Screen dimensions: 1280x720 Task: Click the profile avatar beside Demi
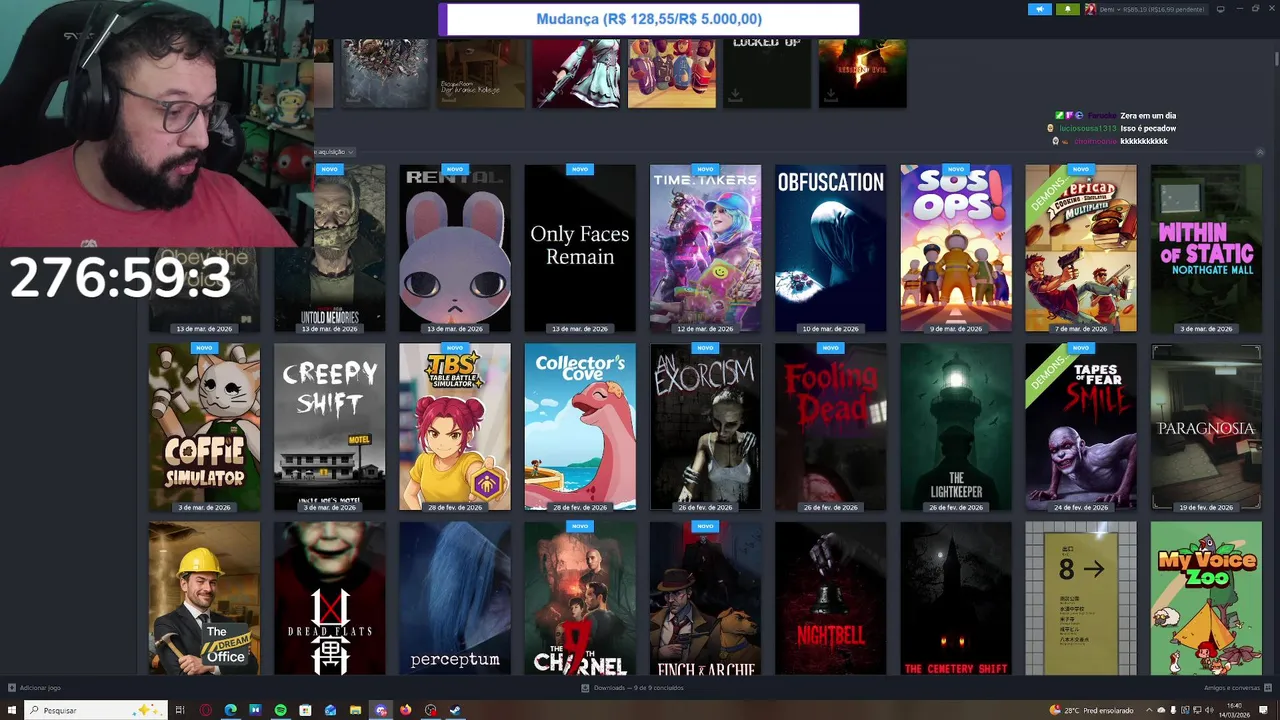coord(1090,9)
